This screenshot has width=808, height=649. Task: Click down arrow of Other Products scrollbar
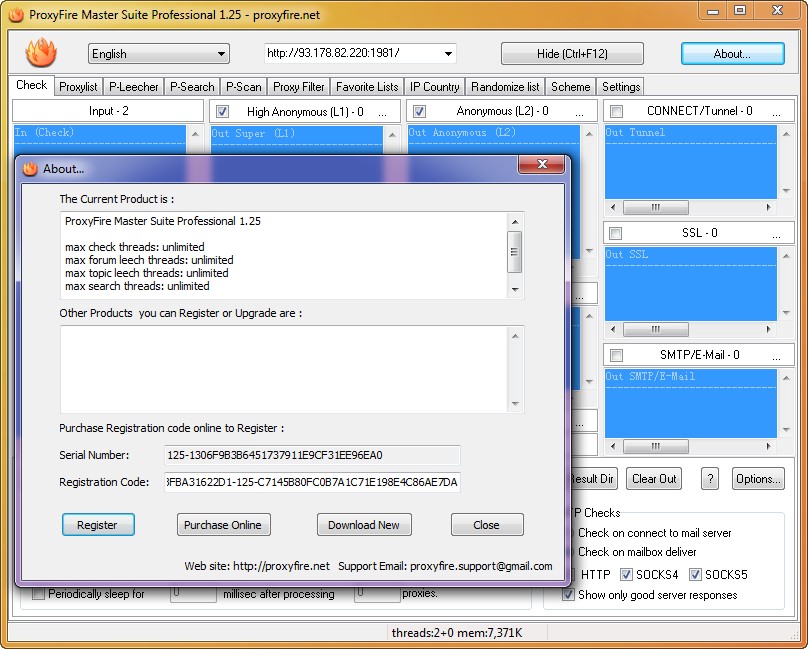514,404
